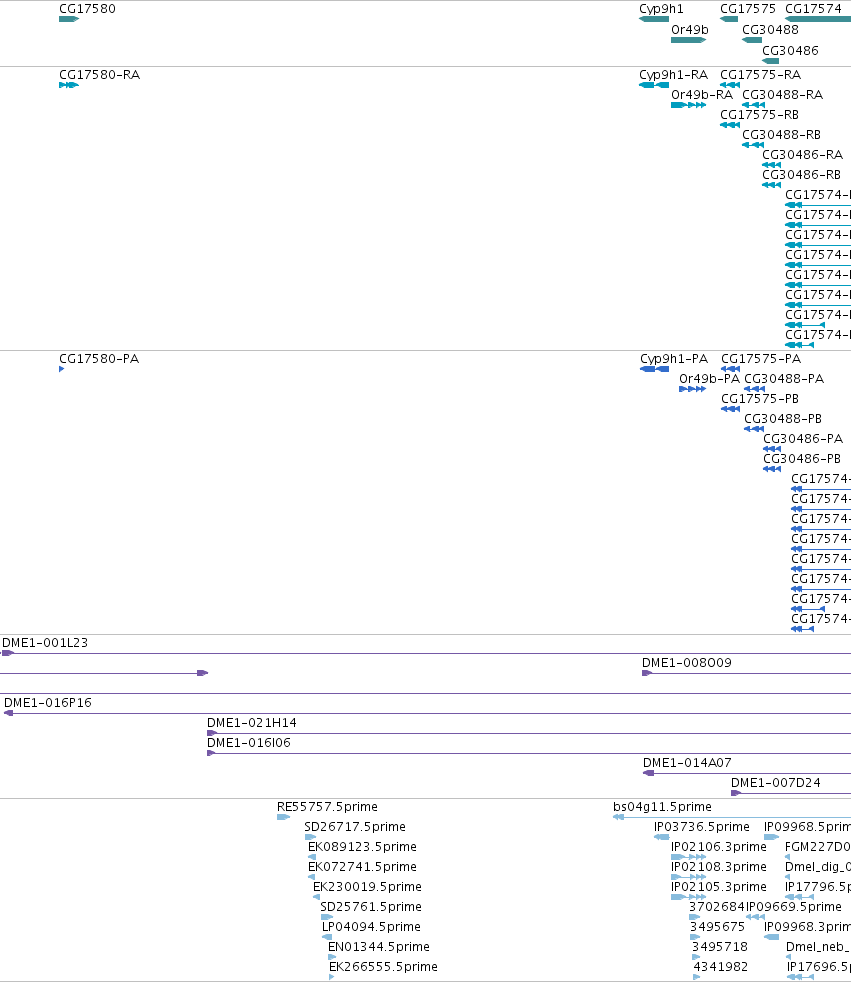
Task: Select the Cyp9h1 gene label
Action: click(x=661, y=9)
